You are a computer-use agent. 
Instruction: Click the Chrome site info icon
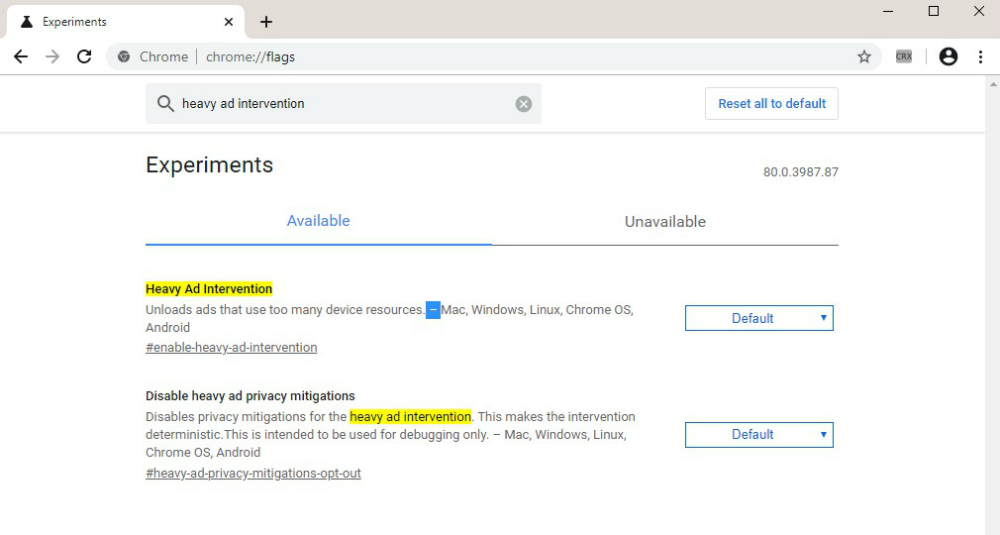coord(124,57)
